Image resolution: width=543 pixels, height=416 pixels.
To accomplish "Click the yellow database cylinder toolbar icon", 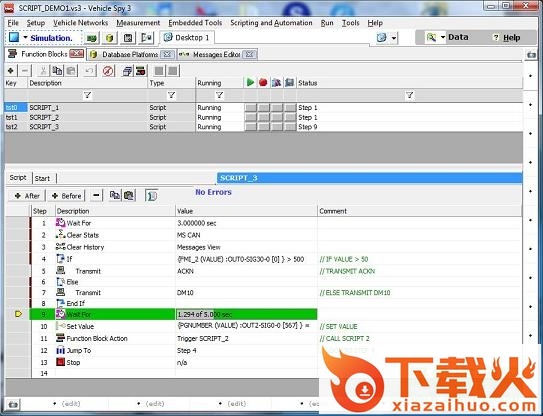I will coord(109,38).
